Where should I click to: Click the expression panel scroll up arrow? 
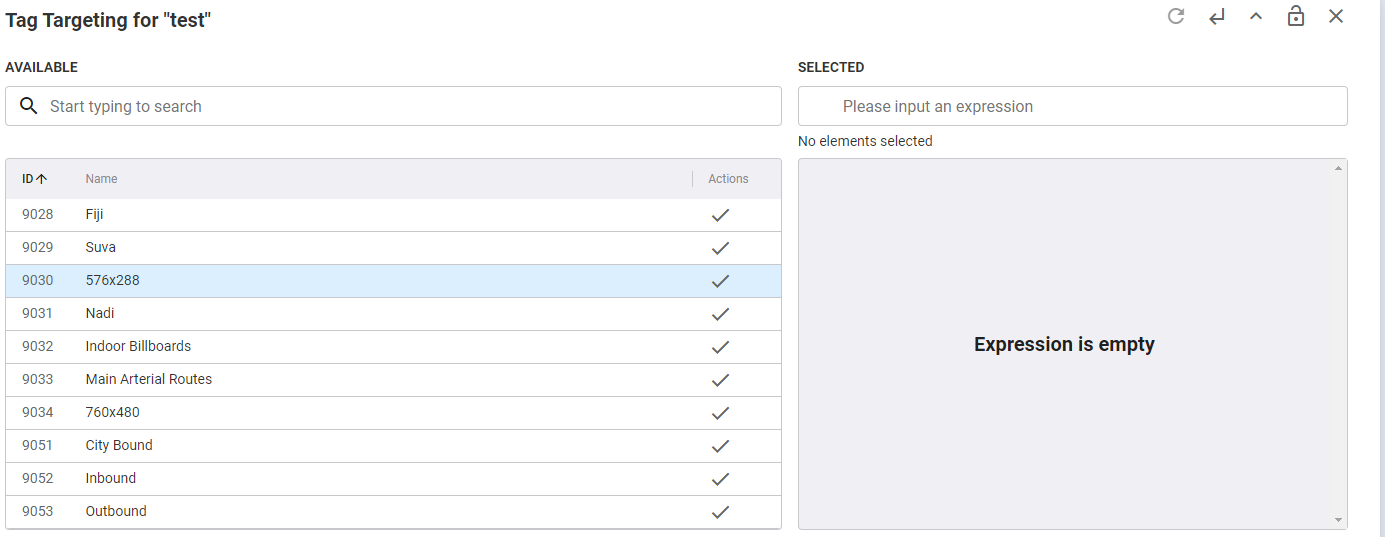[1338, 168]
